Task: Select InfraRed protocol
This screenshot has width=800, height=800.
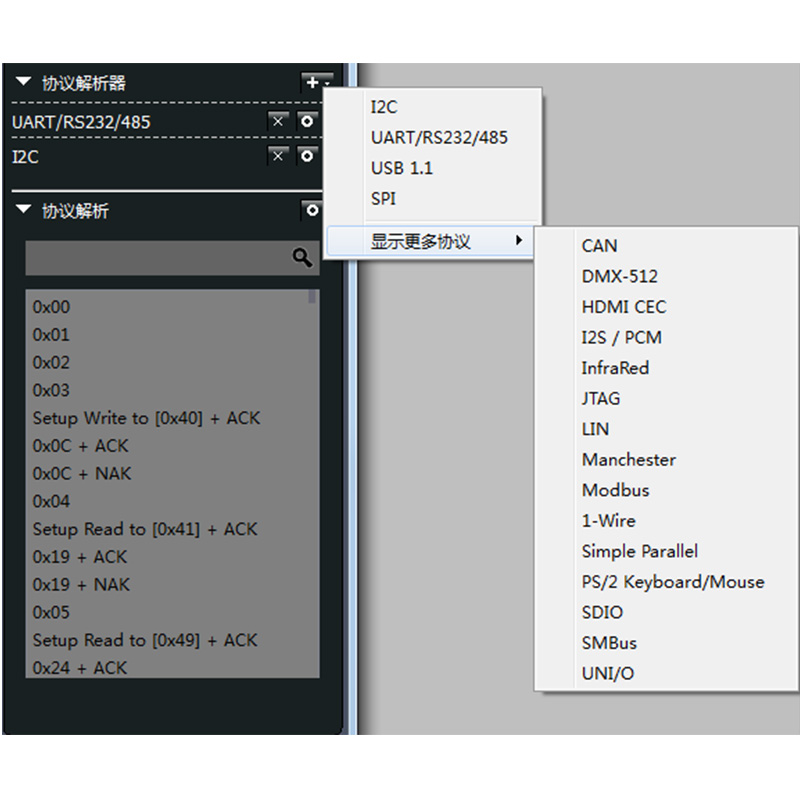Action: [666, 368]
